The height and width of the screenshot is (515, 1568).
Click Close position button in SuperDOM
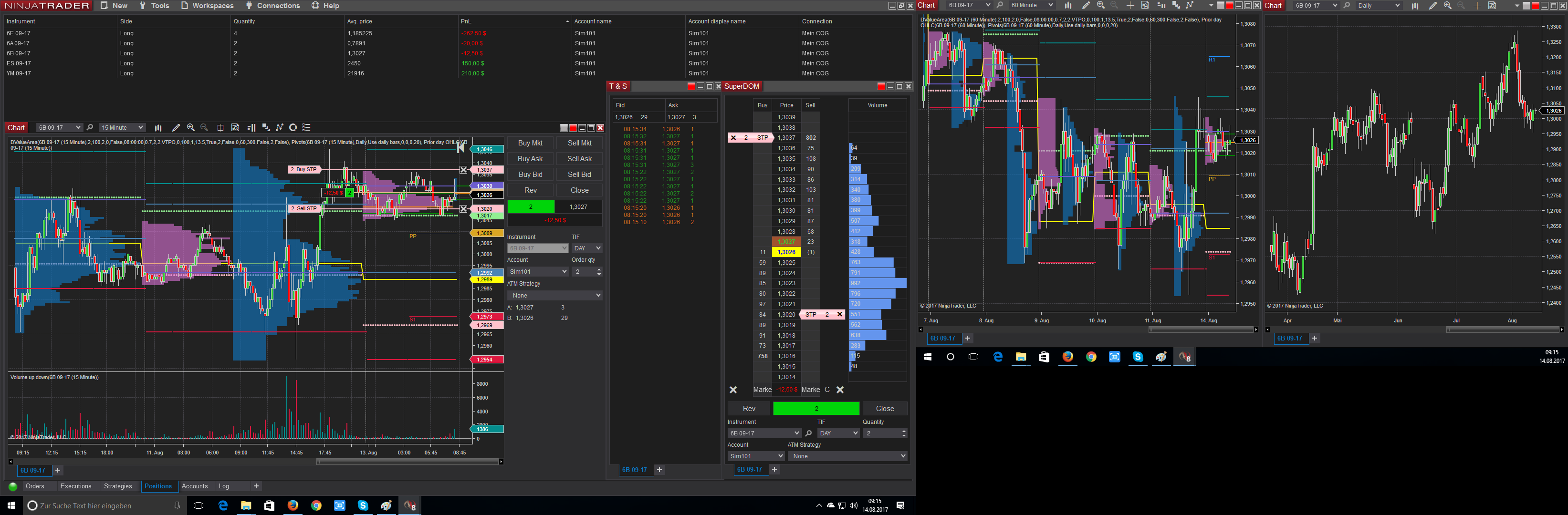click(884, 409)
